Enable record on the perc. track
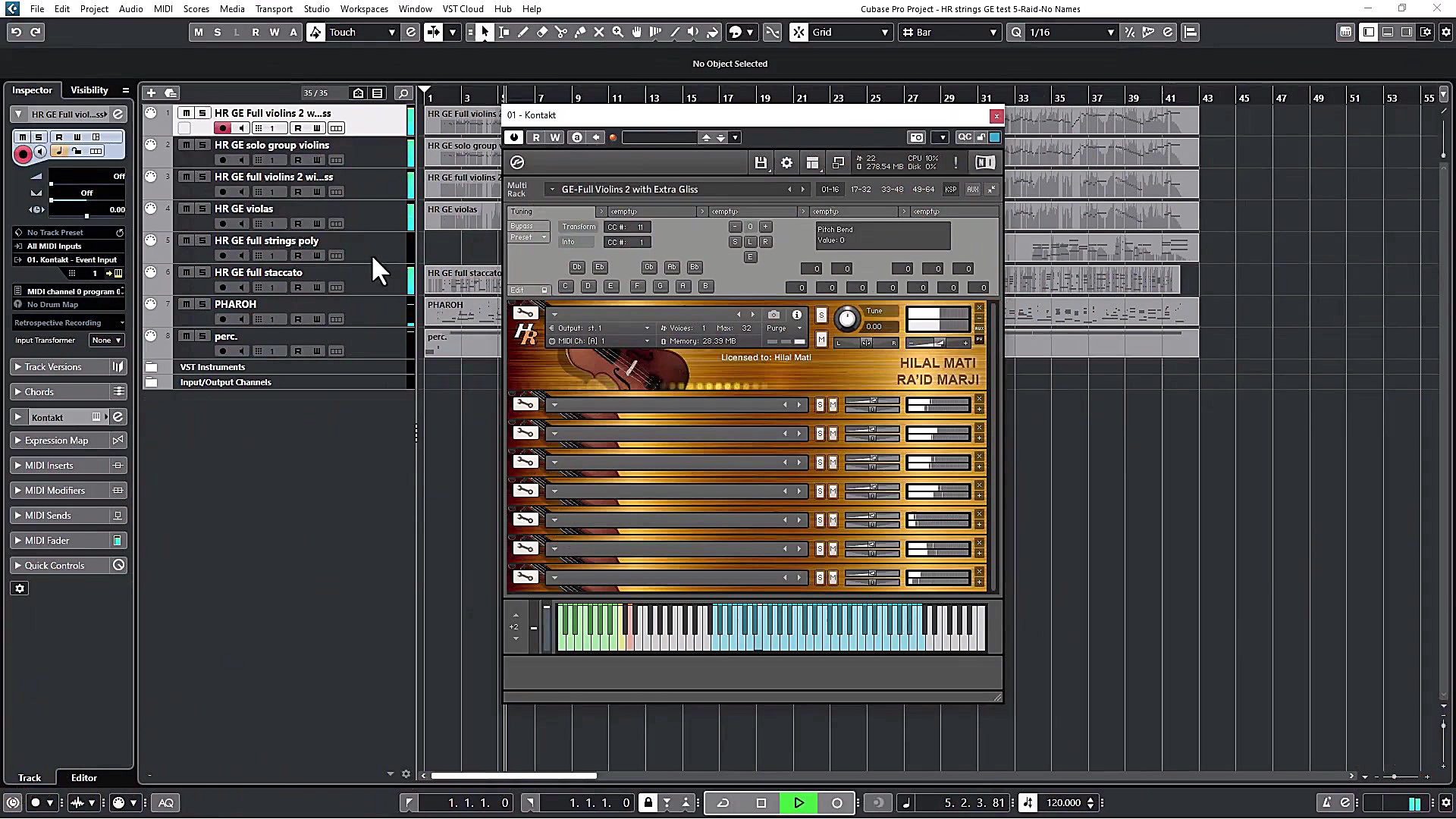1456x819 pixels. (x=222, y=350)
